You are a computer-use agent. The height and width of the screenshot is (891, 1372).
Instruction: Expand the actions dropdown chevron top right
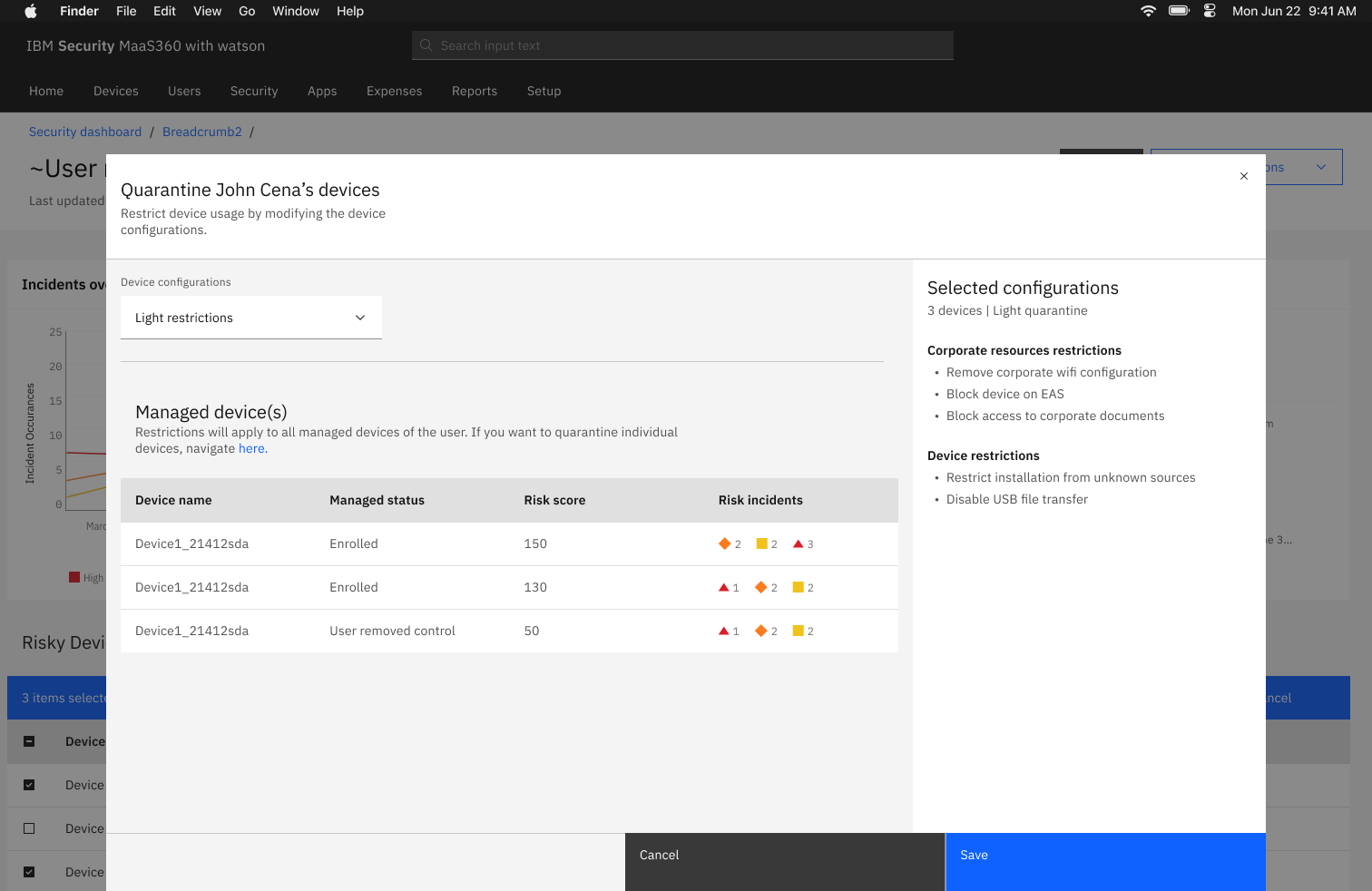click(x=1321, y=167)
